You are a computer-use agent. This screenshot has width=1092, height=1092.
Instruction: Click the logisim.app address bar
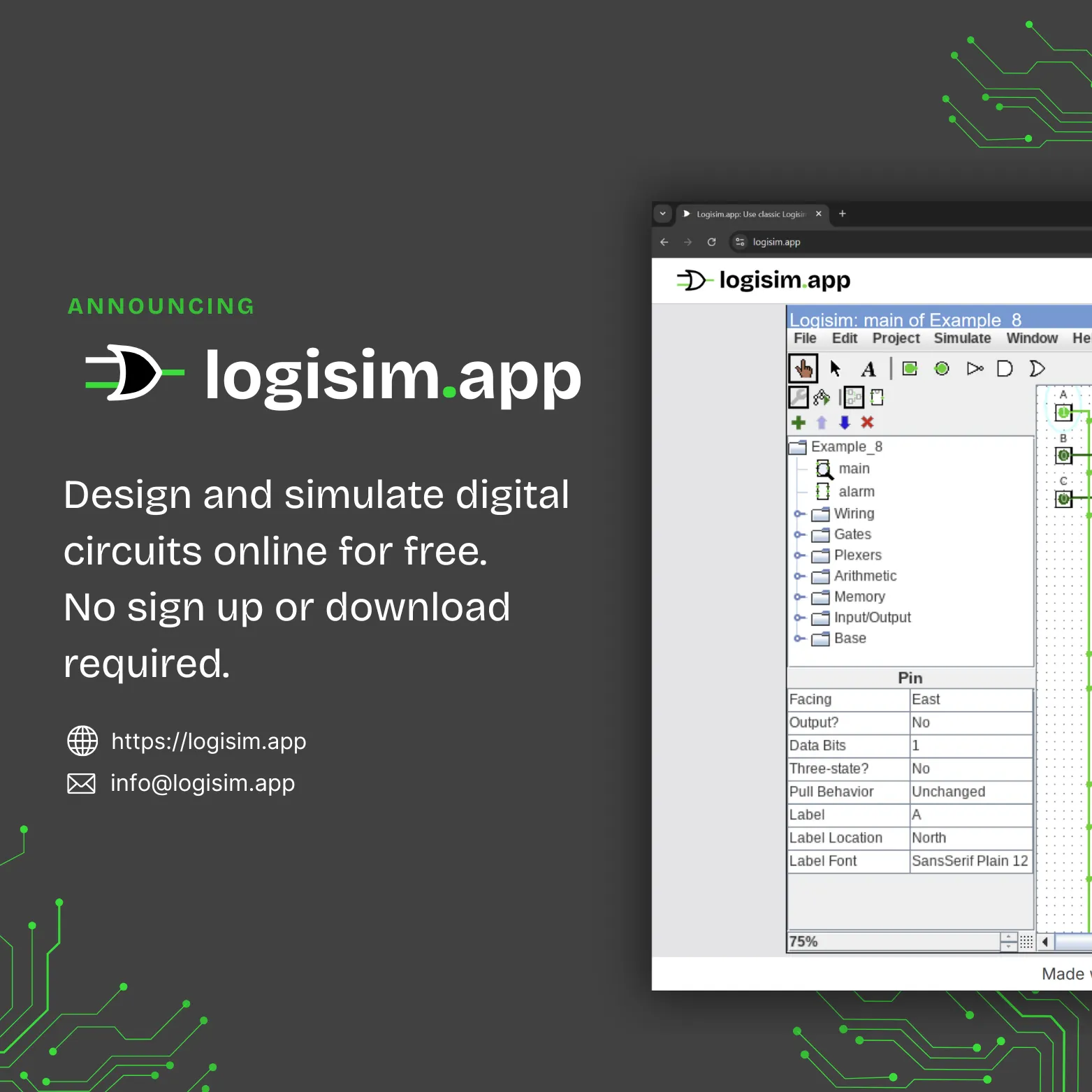pyautogui.click(x=776, y=242)
